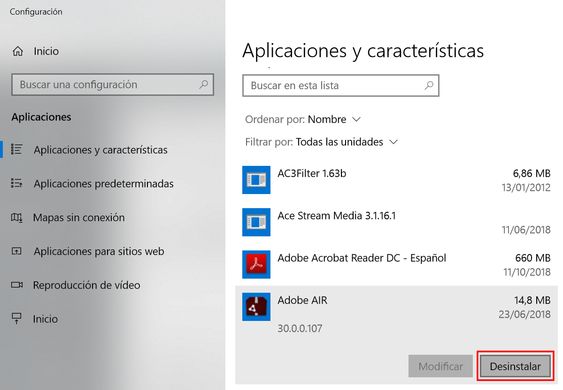Select the Ace Stream Media 3.1.16.1 entry

(x=396, y=222)
